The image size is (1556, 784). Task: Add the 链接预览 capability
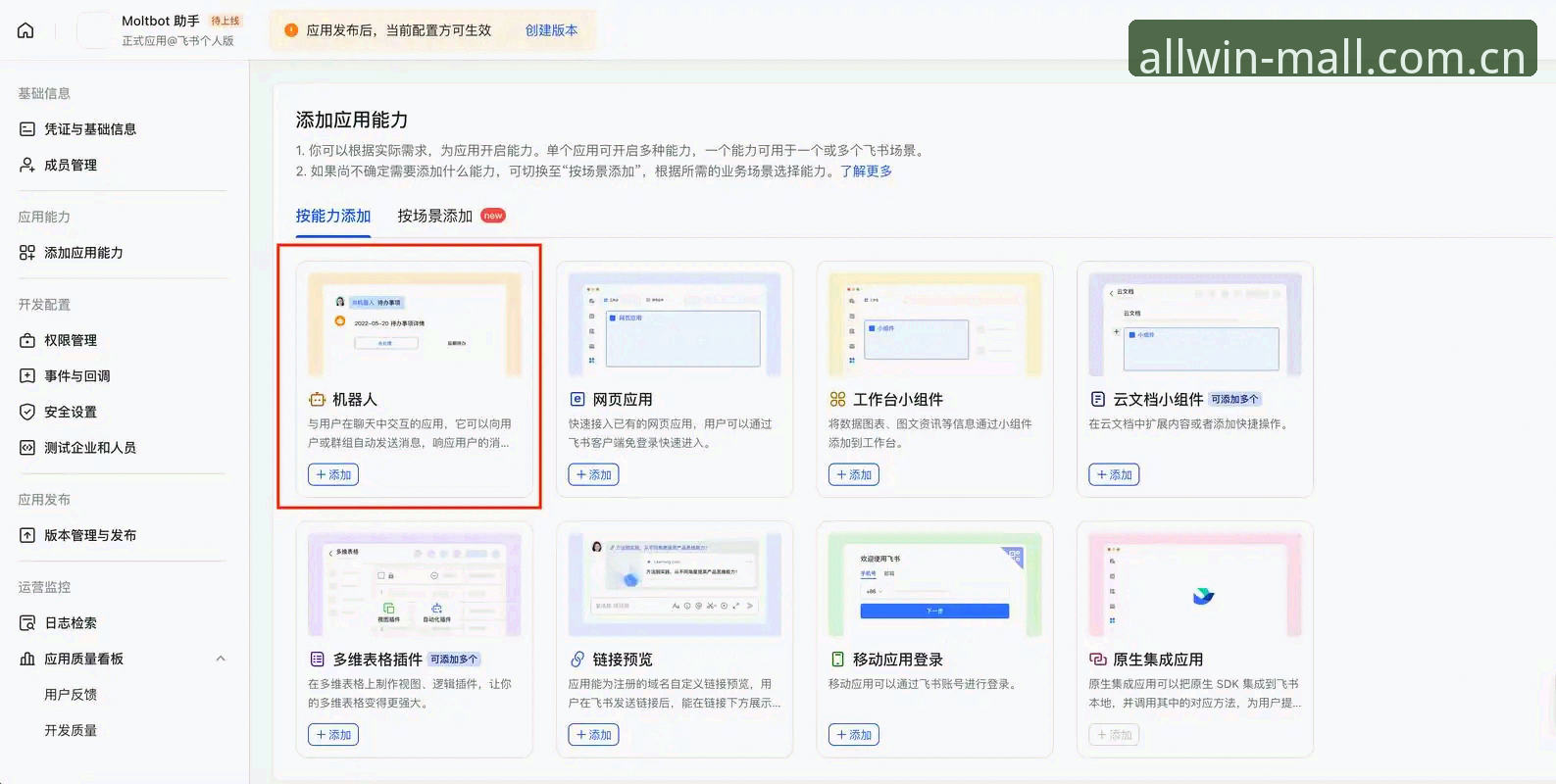click(x=593, y=734)
